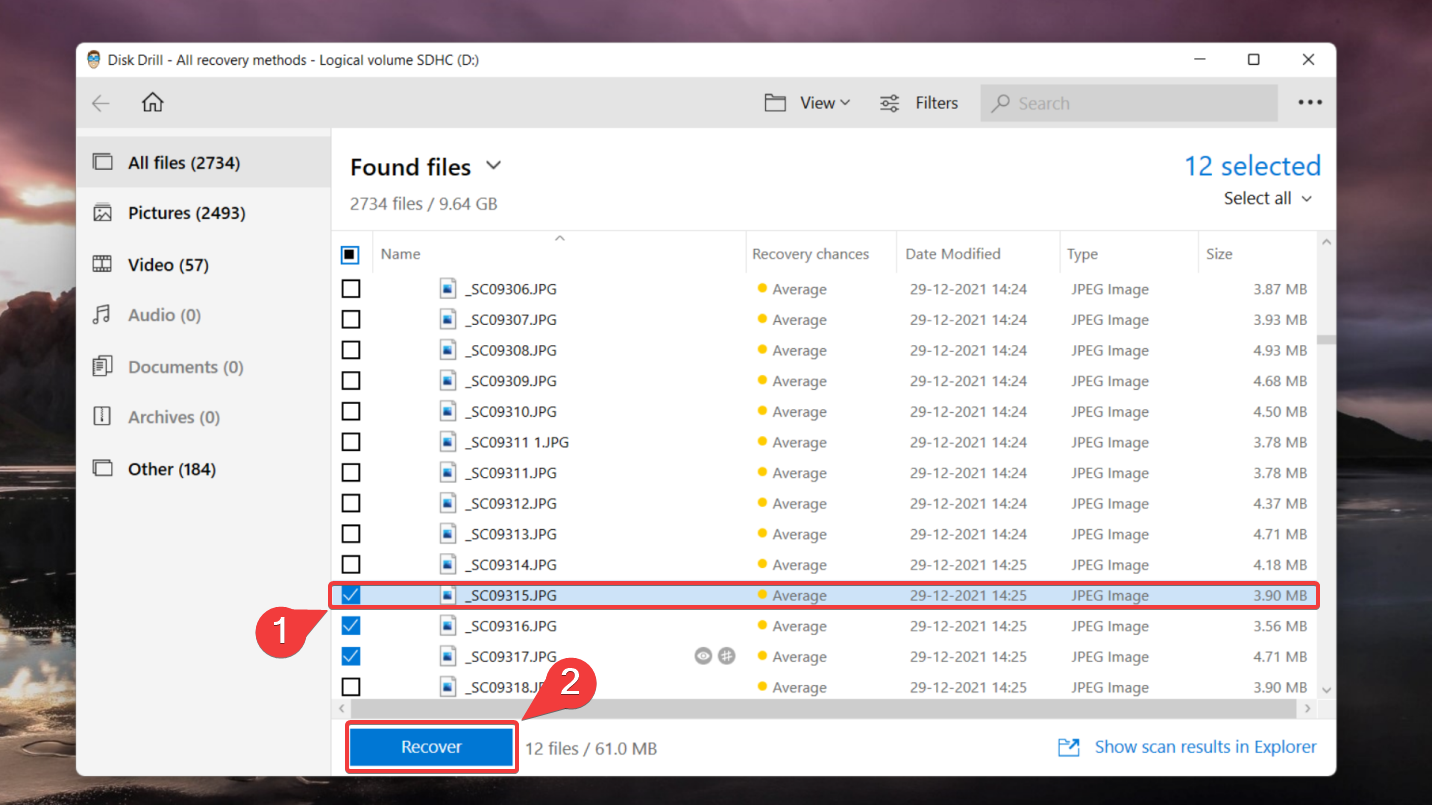Click the file icon of _SC09306.JPG
Viewport: 1432px width, 805px height.
click(x=448, y=289)
